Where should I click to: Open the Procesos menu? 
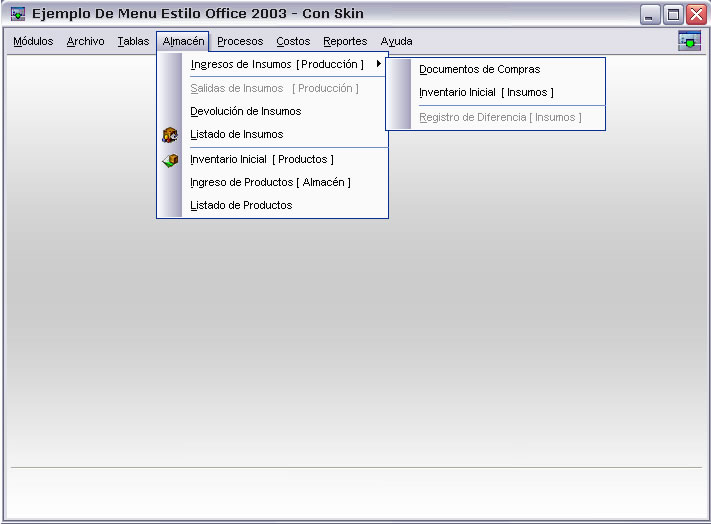click(240, 42)
